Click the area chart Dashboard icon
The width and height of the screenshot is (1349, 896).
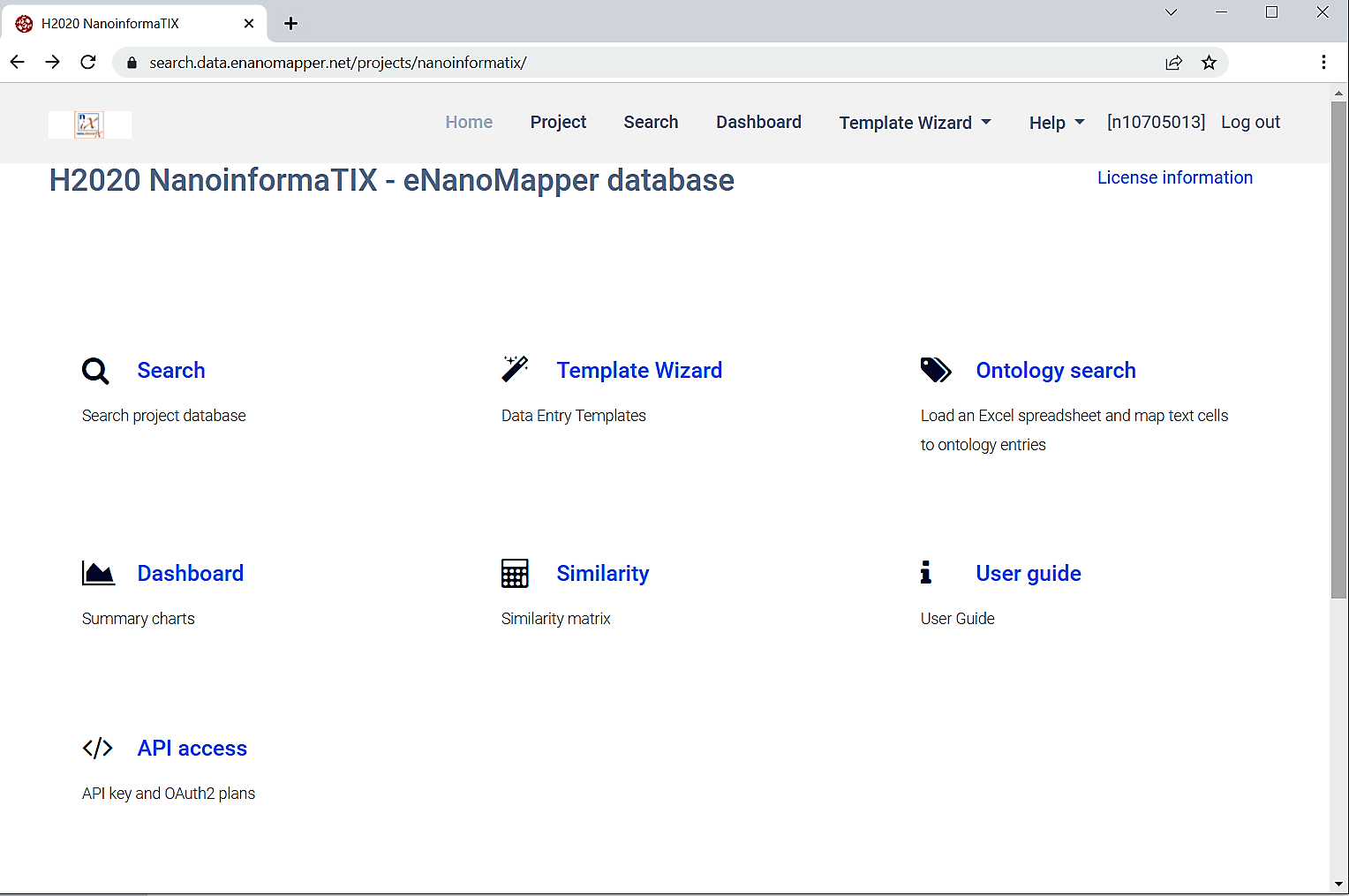(98, 574)
